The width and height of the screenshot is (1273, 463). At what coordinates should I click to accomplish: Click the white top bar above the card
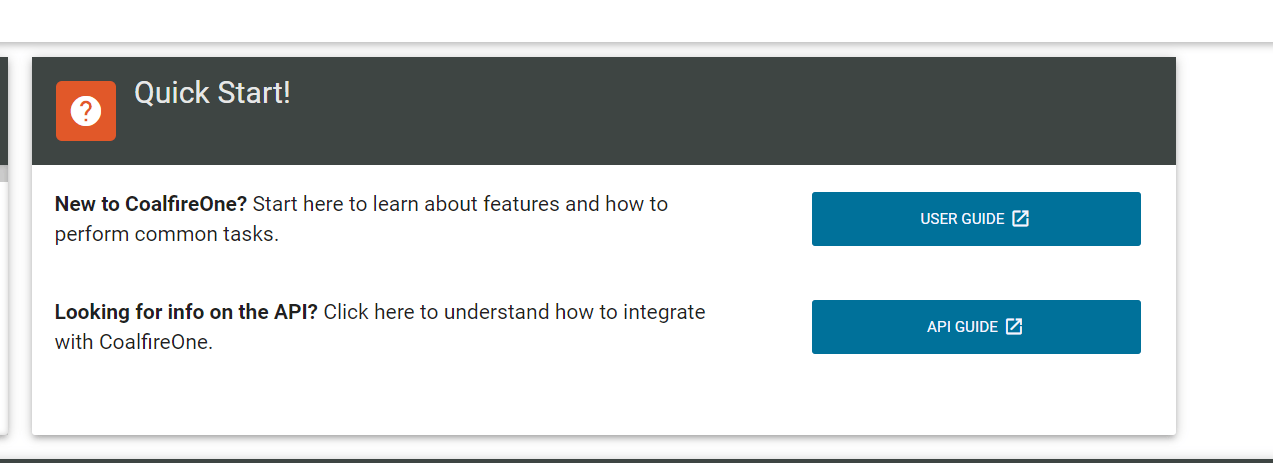pos(636,20)
